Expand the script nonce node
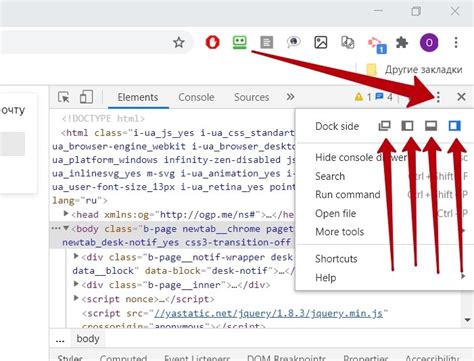474x361 pixels. [76, 298]
